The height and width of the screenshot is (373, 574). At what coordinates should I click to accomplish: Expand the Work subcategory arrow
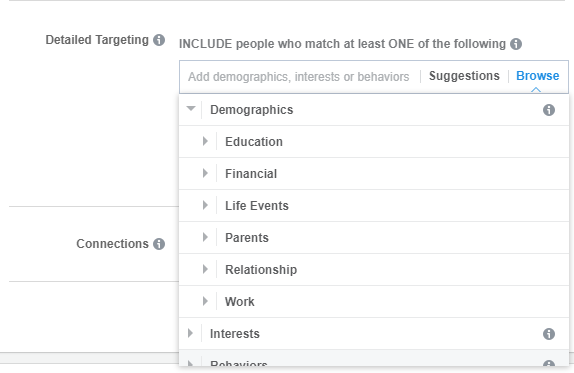click(205, 301)
